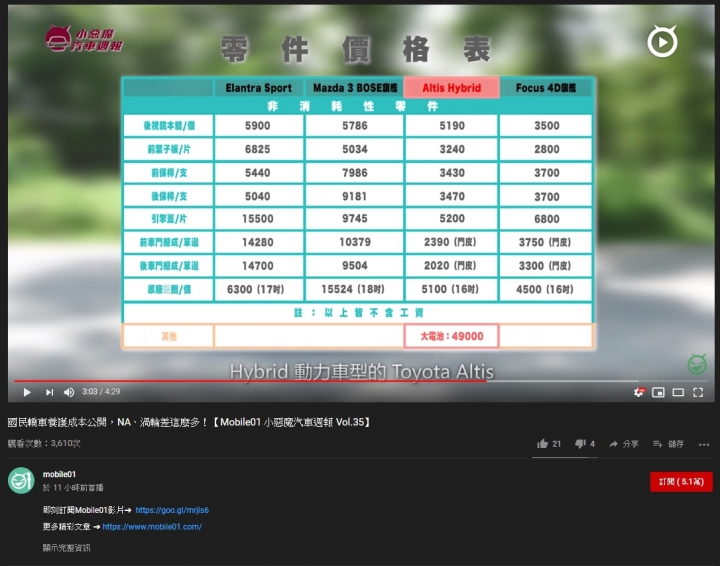Viewport: 720px width, 566px height.
Task: Click the green channel branding icon in video
Action: pyautogui.click(x=697, y=364)
